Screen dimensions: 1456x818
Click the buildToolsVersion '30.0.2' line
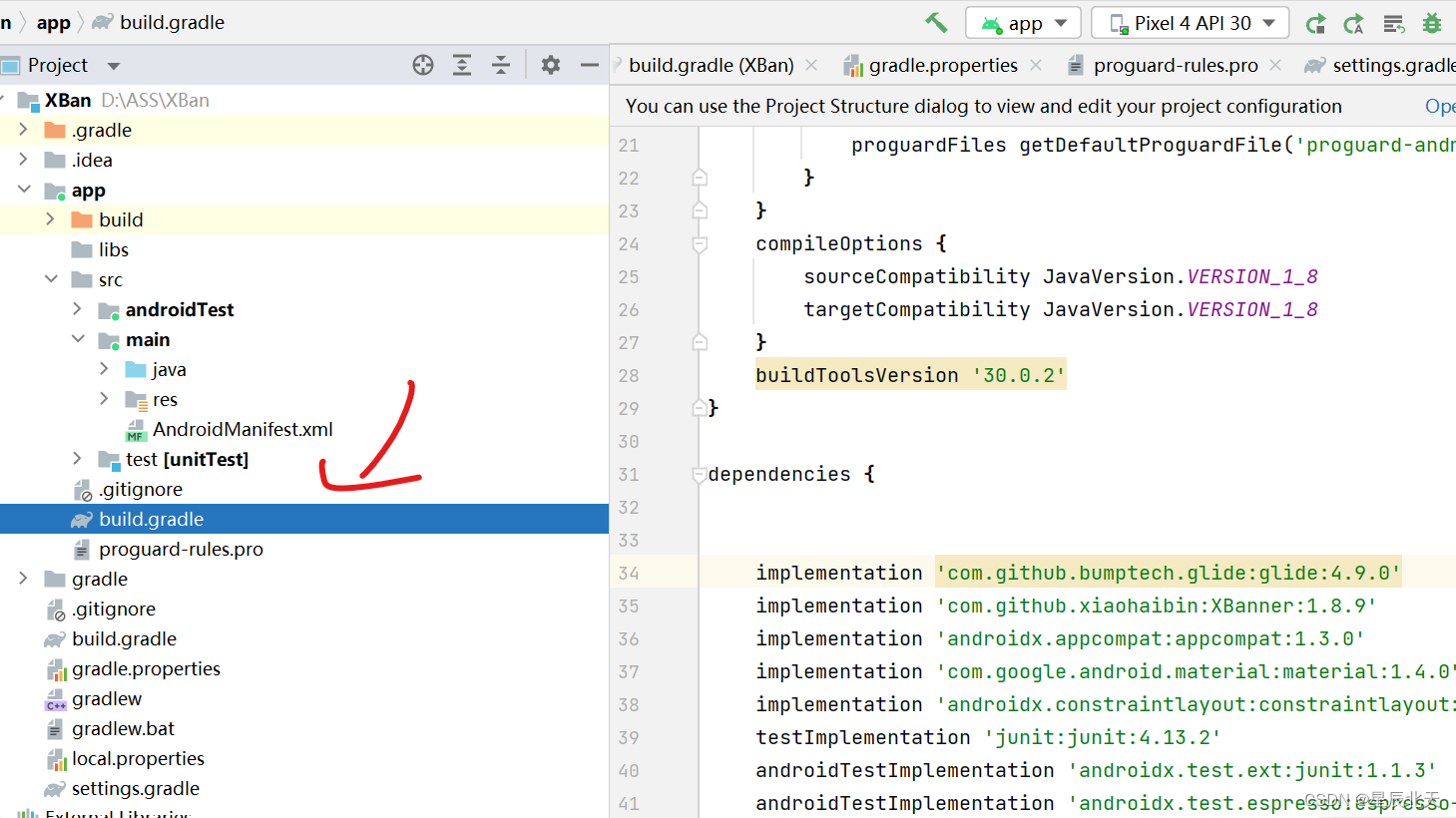910,375
